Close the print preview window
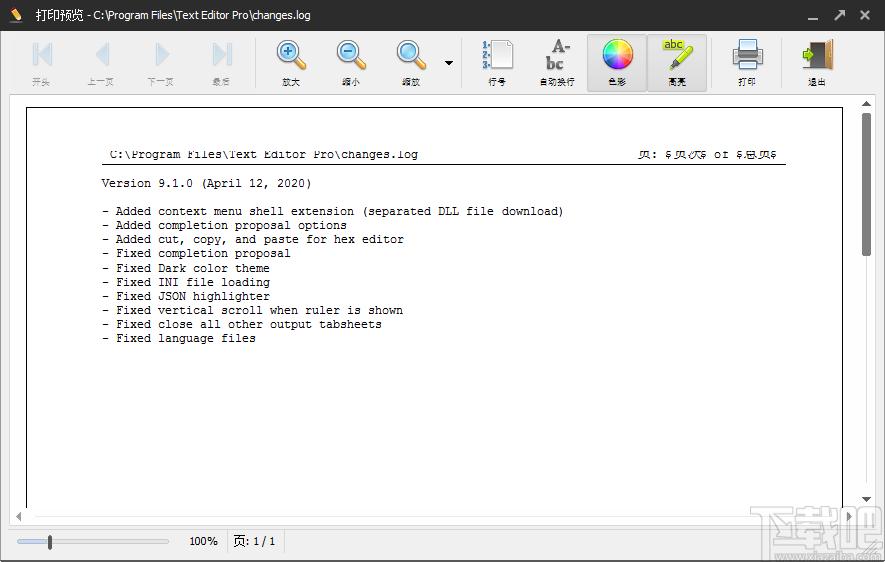This screenshot has width=885, height=562. tap(865, 15)
